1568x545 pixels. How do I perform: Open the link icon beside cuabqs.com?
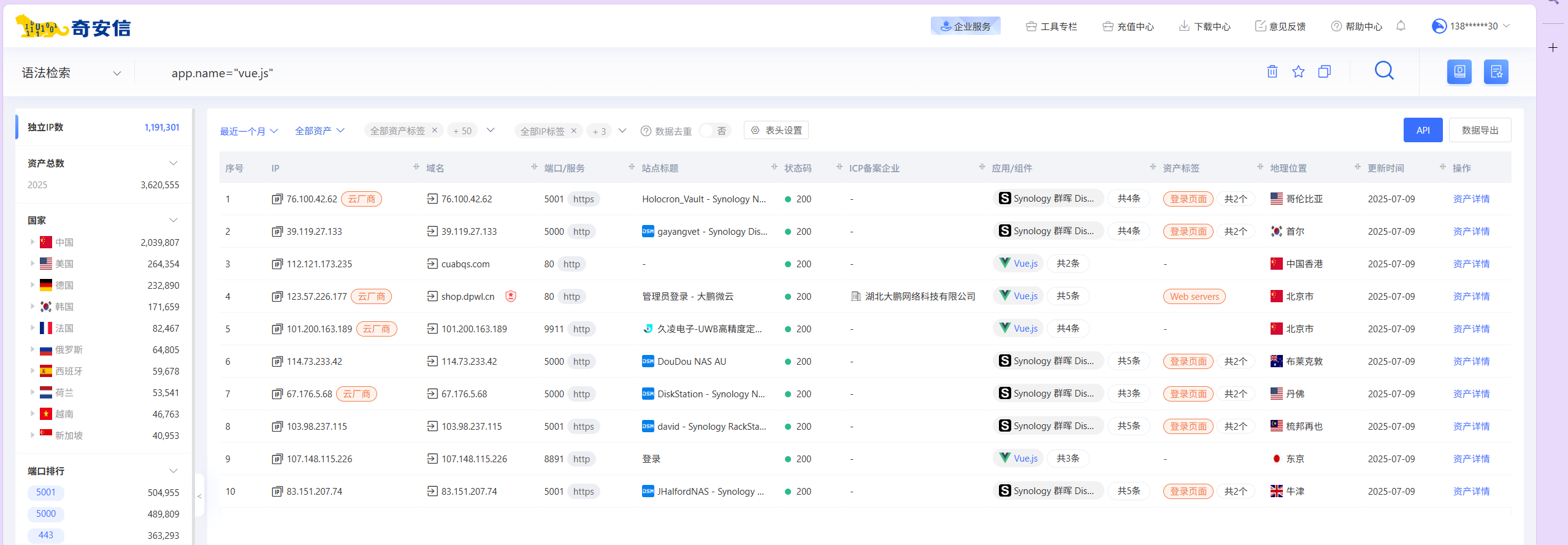[432, 264]
